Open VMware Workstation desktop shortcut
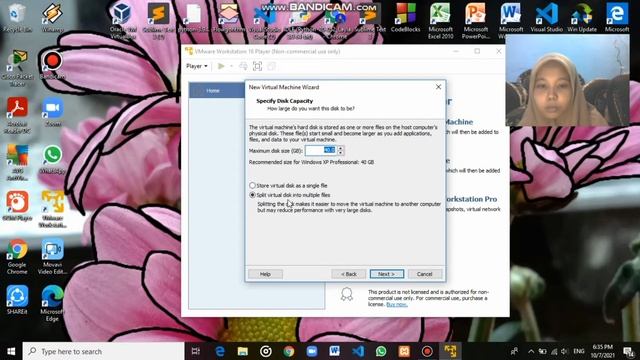Viewport: 640px width, 360px height. (52, 209)
